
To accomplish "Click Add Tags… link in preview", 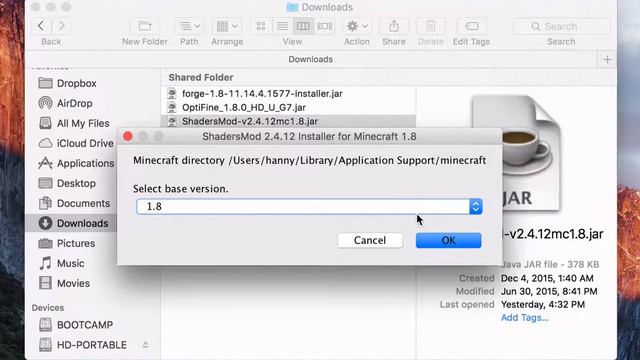I will [x=524, y=318].
